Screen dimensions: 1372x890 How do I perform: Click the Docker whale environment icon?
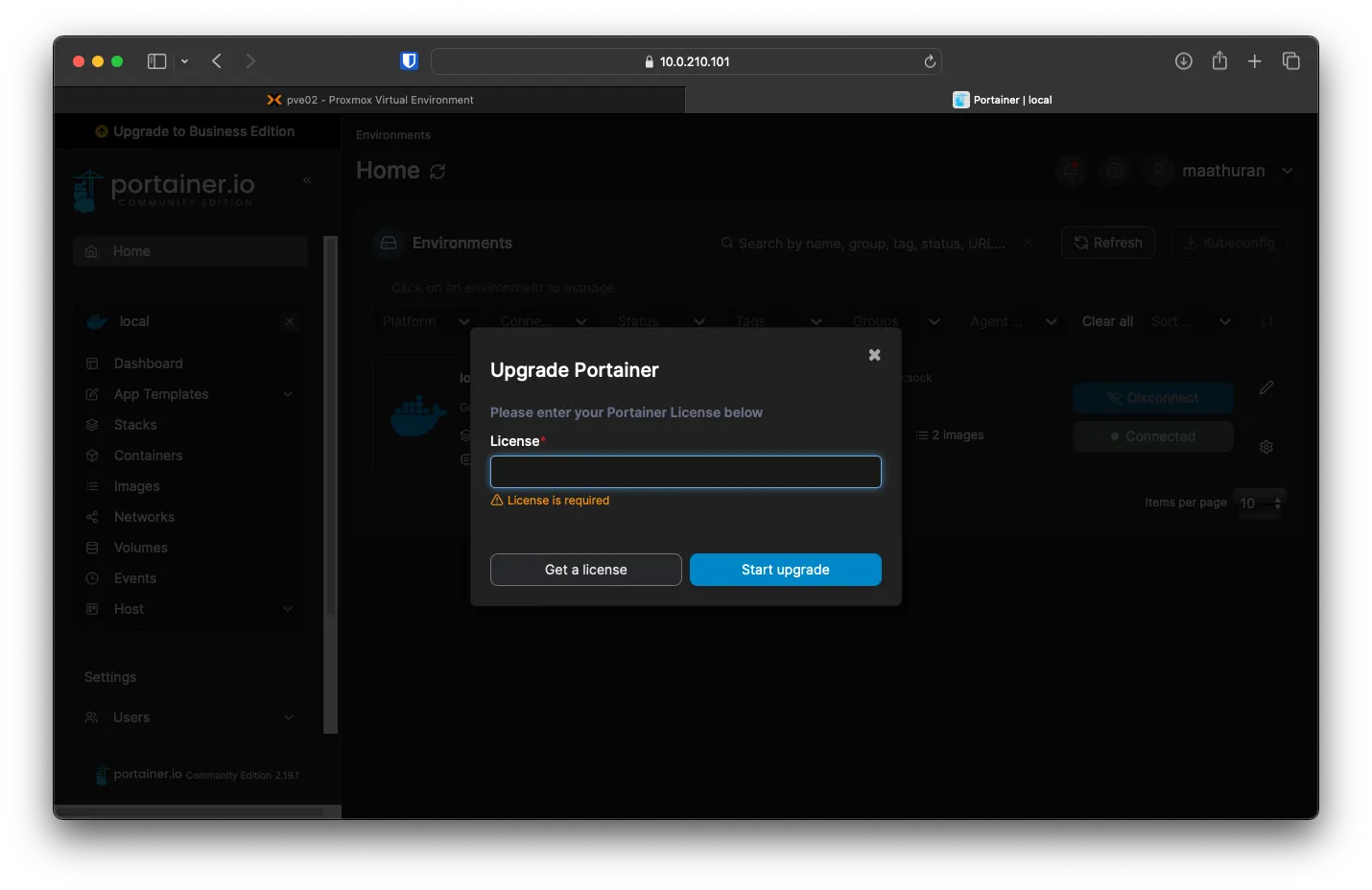click(x=418, y=417)
